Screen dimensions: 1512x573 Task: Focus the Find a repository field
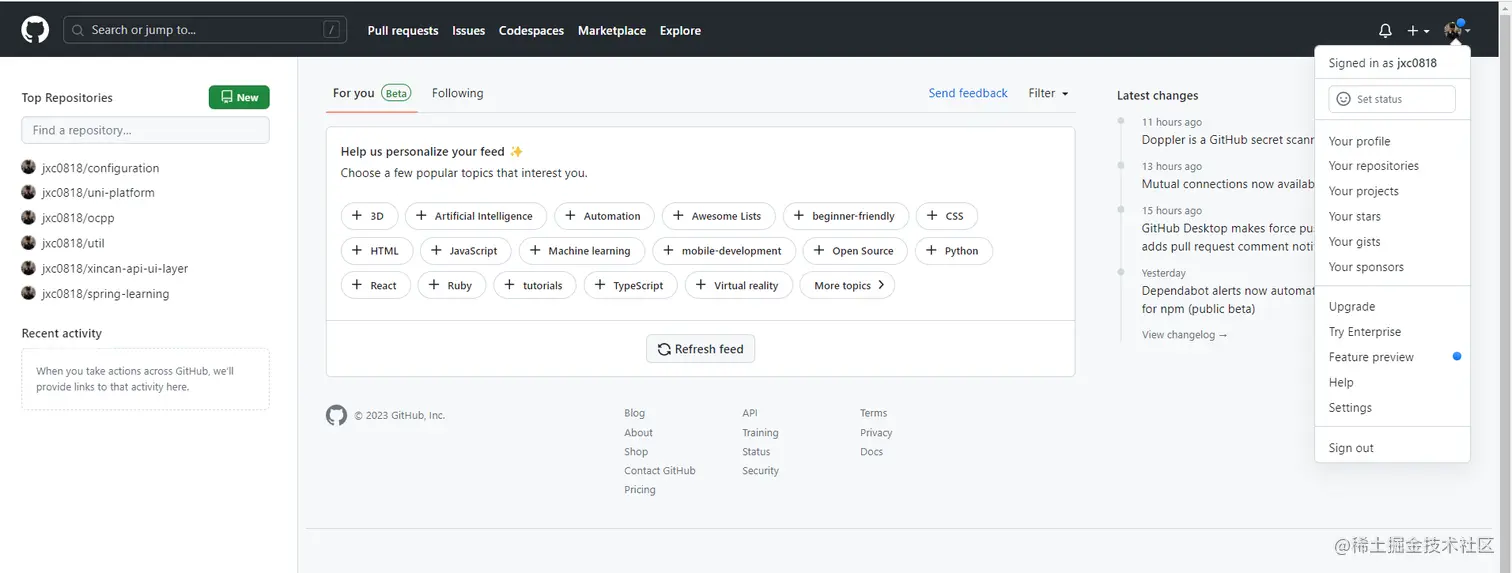coord(145,130)
